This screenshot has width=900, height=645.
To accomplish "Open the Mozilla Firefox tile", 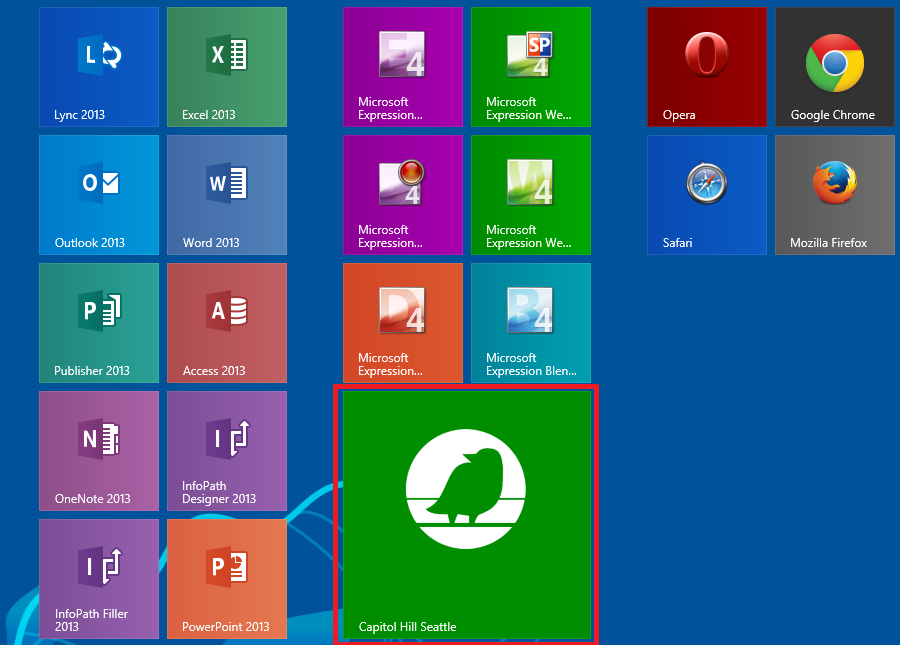I will 835,195.
